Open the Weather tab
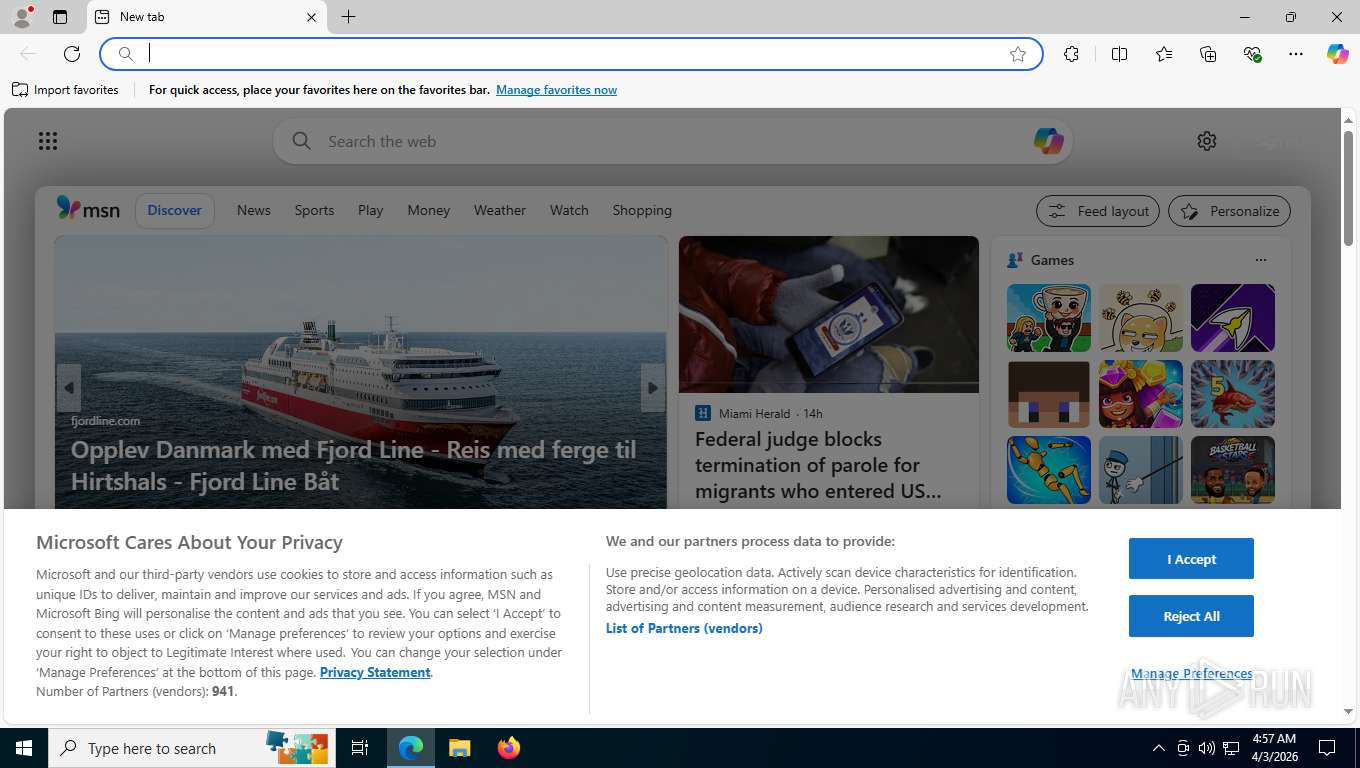Image resolution: width=1360 pixels, height=768 pixels. tap(500, 210)
